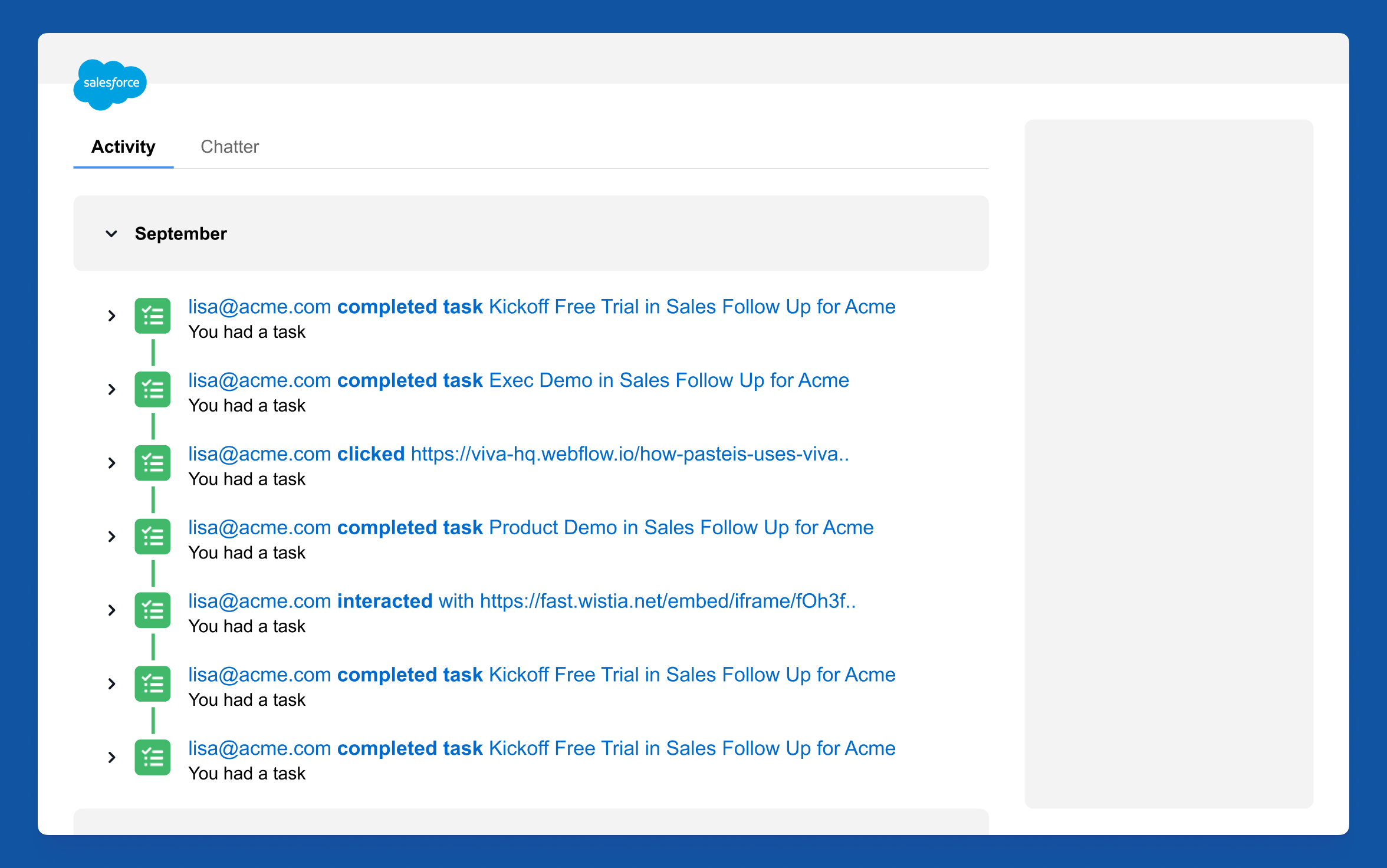Expand the Product Demo task row

[x=111, y=537]
